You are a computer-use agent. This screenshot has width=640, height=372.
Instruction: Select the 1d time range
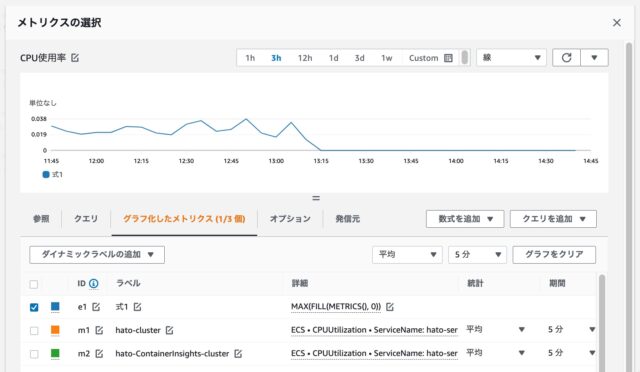(x=333, y=58)
